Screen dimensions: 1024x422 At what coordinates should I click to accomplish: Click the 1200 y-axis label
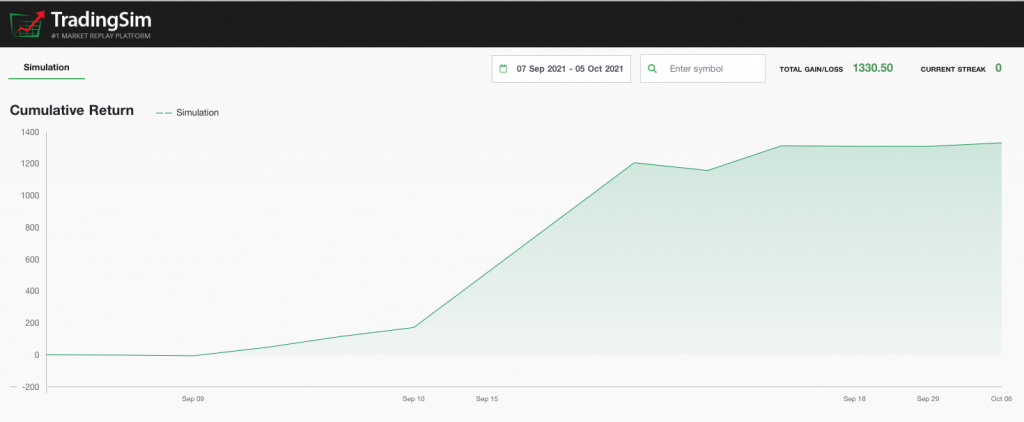click(x=32, y=164)
